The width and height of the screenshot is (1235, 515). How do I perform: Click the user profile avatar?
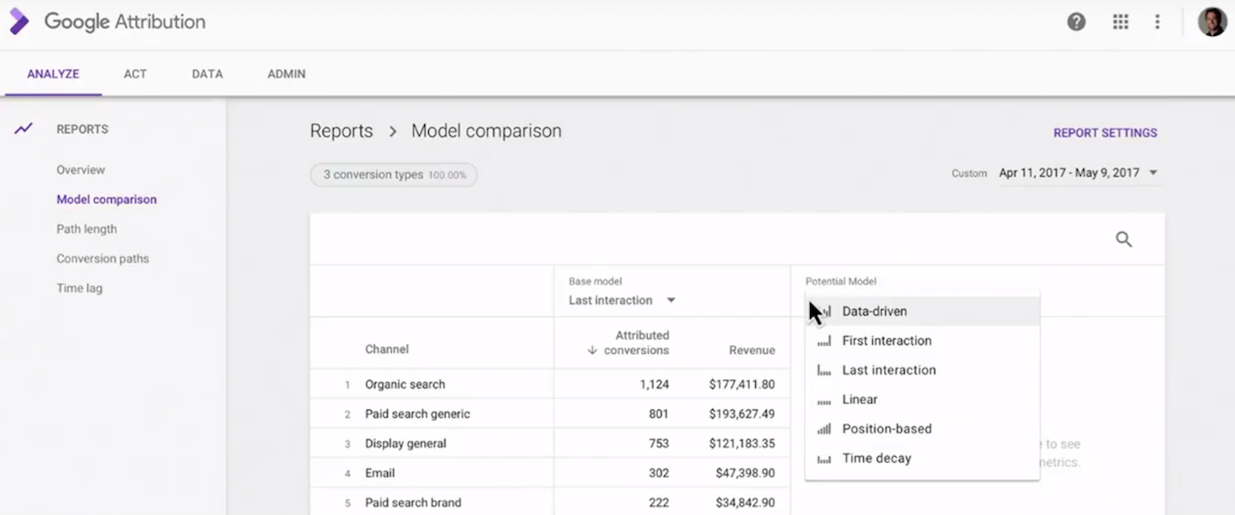[x=1212, y=22]
